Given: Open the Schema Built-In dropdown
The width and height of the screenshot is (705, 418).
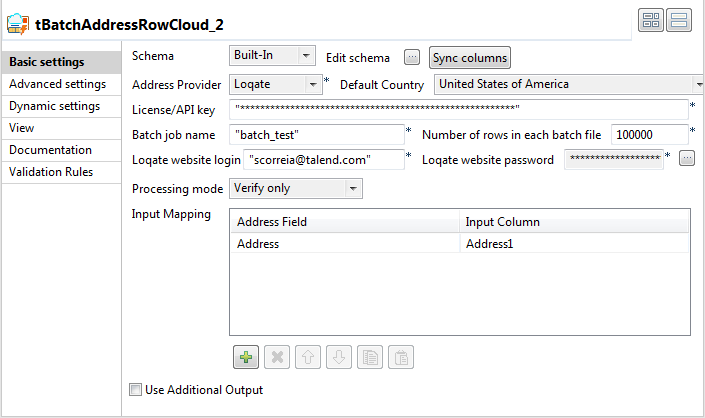Looking at the screenshot, I should (272, 57).
